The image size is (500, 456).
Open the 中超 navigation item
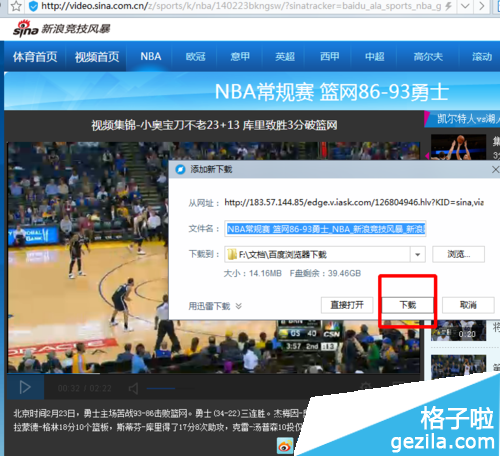coord(375,57)
